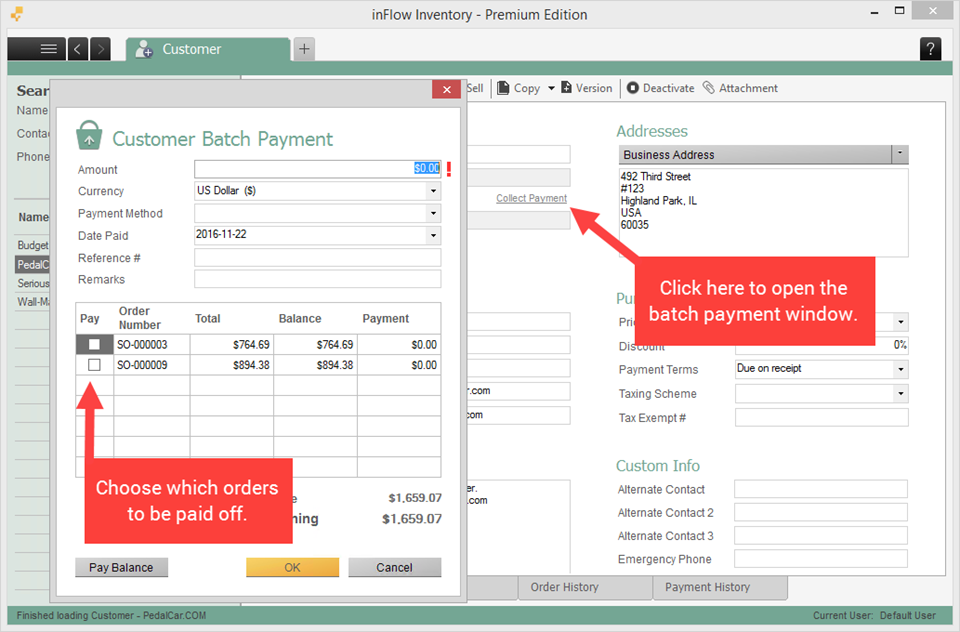The width and height of the screenshot is (960, 632).
Task: Go forward with the right arrow button
Action: [100, 48]
